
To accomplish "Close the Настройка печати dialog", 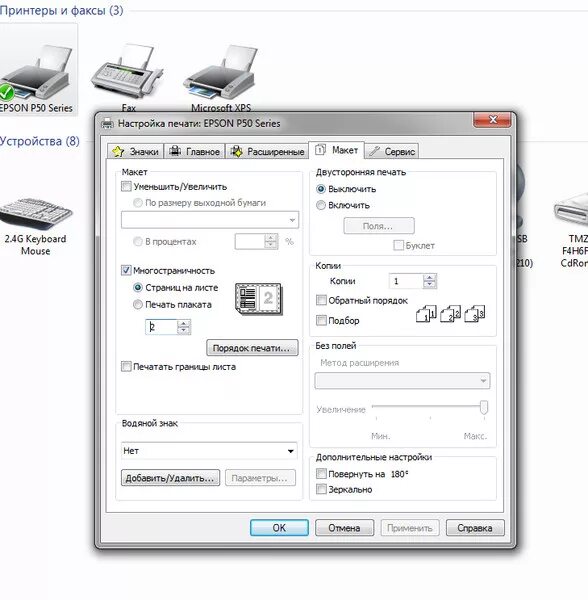I will [492, 120].
